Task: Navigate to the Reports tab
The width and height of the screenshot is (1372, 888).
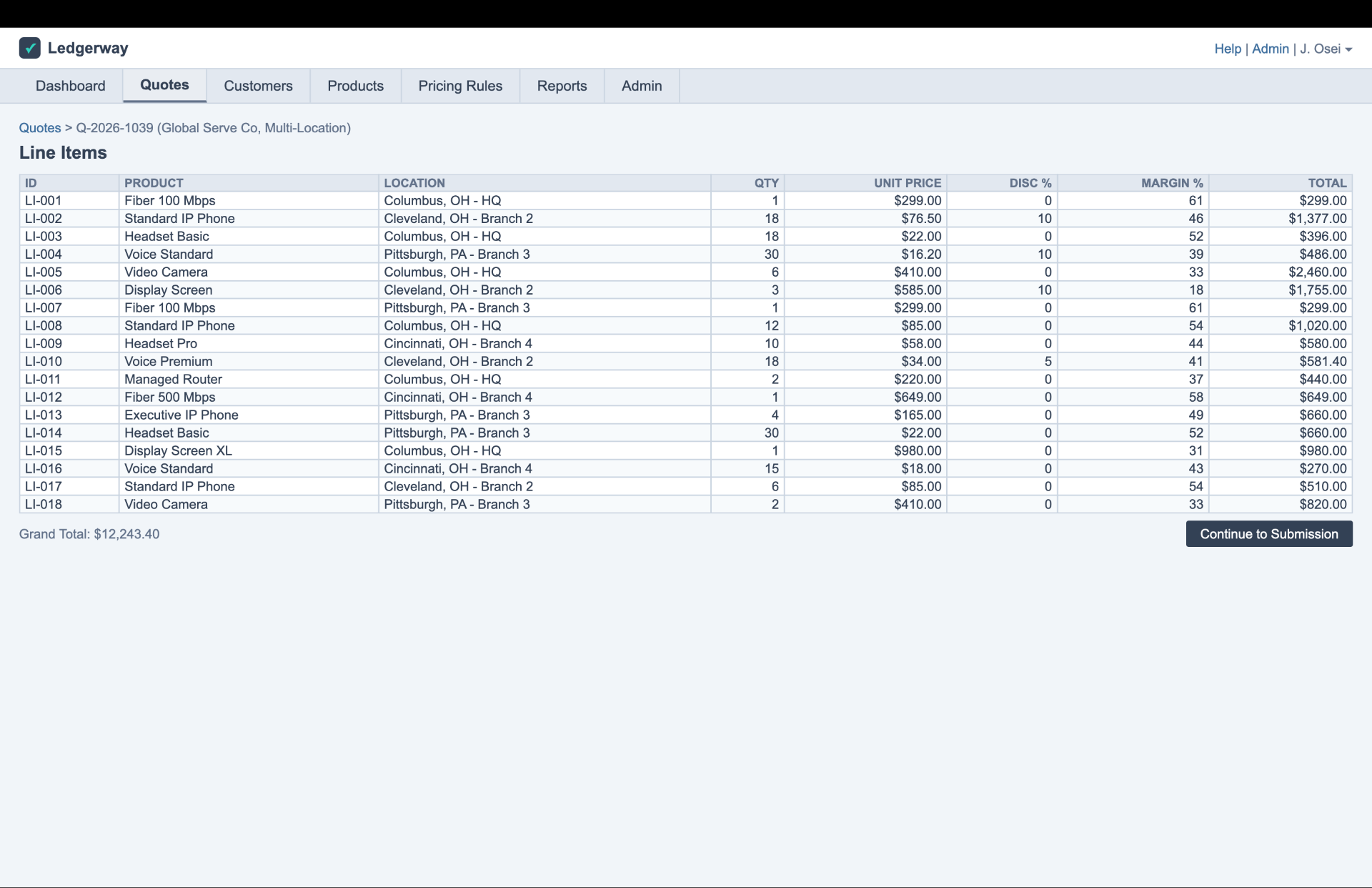Action: click(562, 86)
